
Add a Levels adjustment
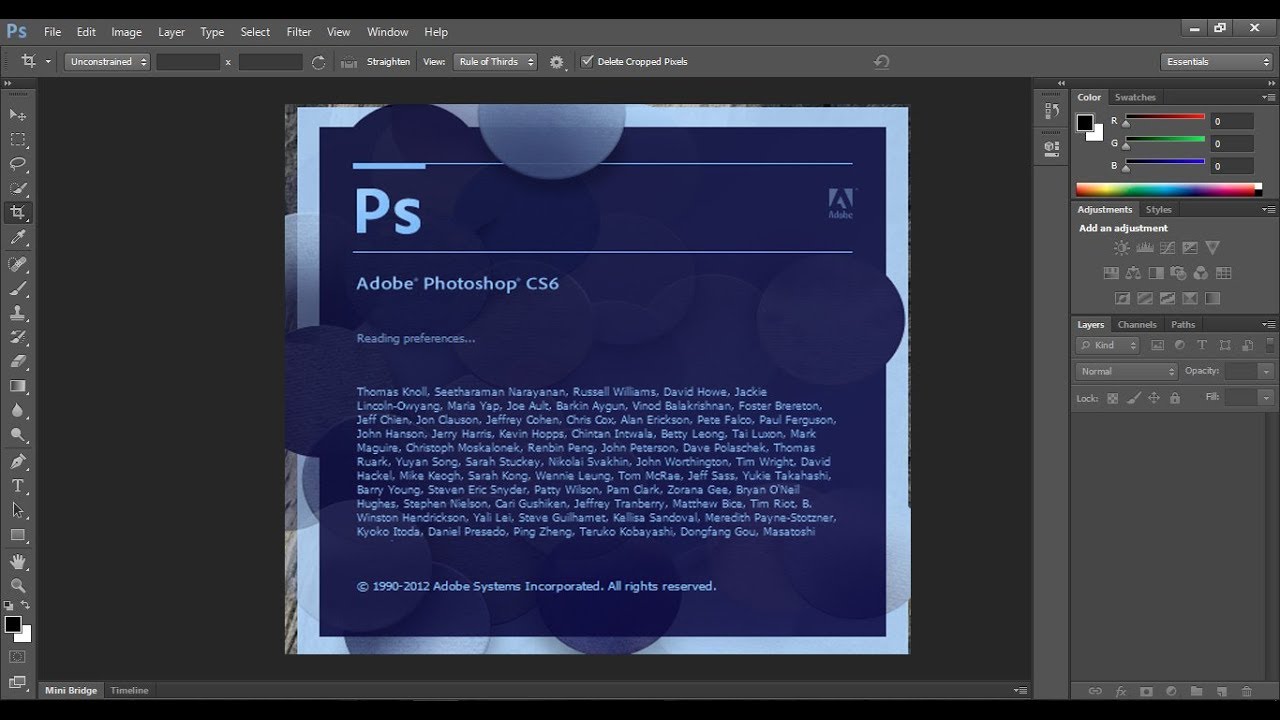click(x=1144, y=248)
